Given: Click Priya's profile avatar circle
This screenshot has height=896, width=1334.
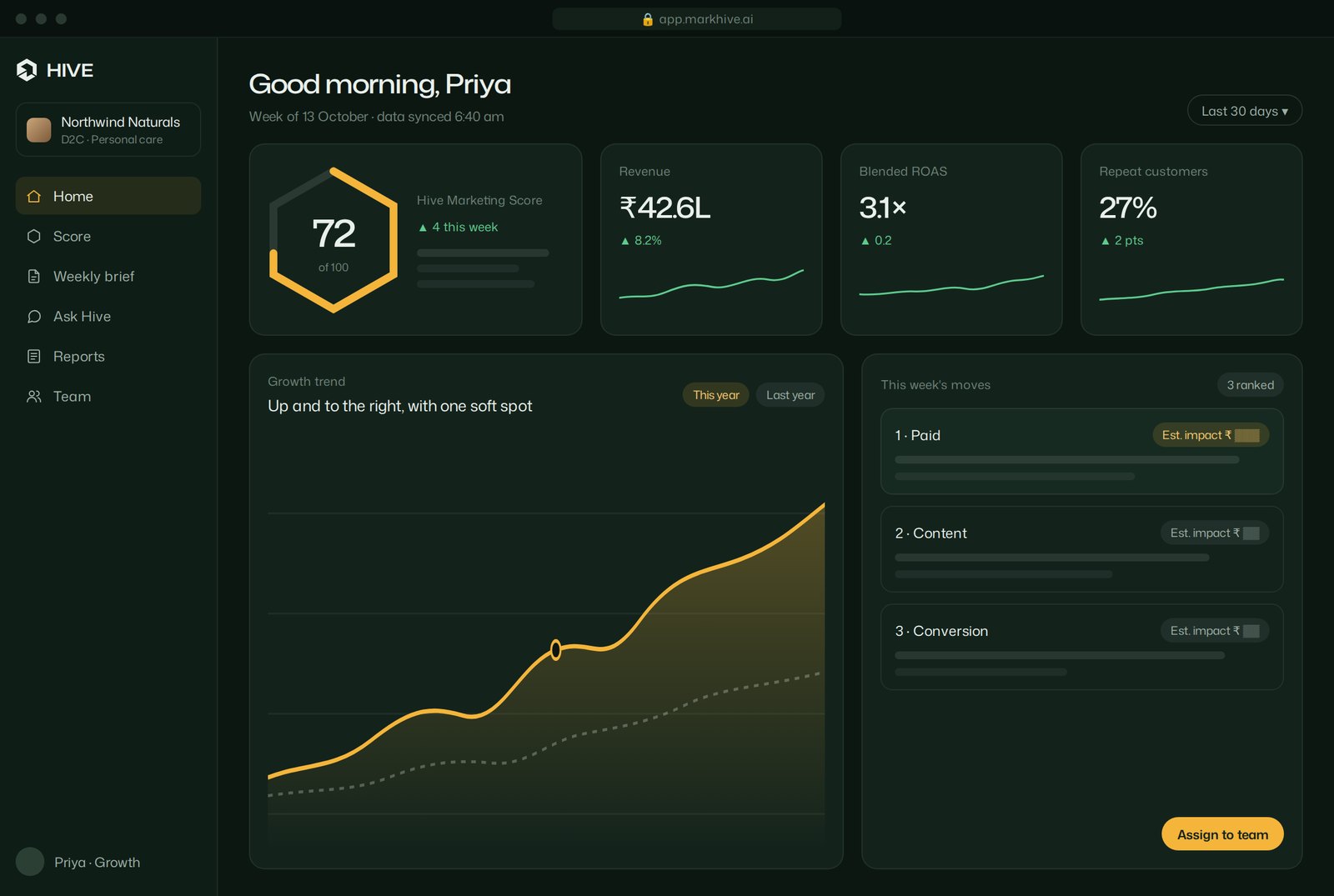Looking at the screenshot, I should point(30,861).
